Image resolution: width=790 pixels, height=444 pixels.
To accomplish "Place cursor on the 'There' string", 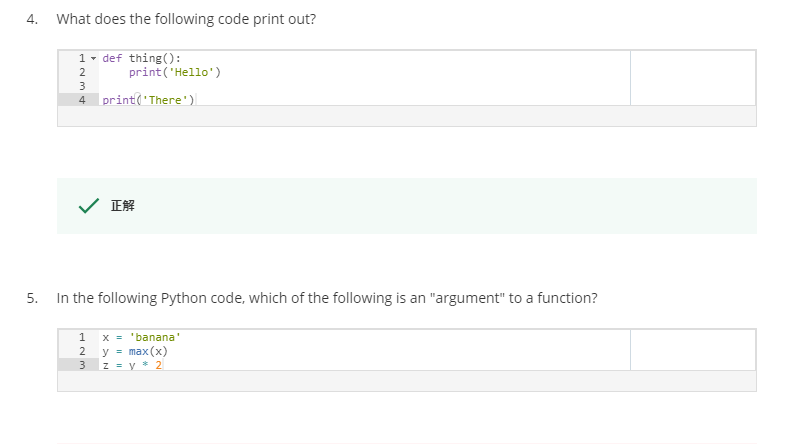I will [165, 100].
